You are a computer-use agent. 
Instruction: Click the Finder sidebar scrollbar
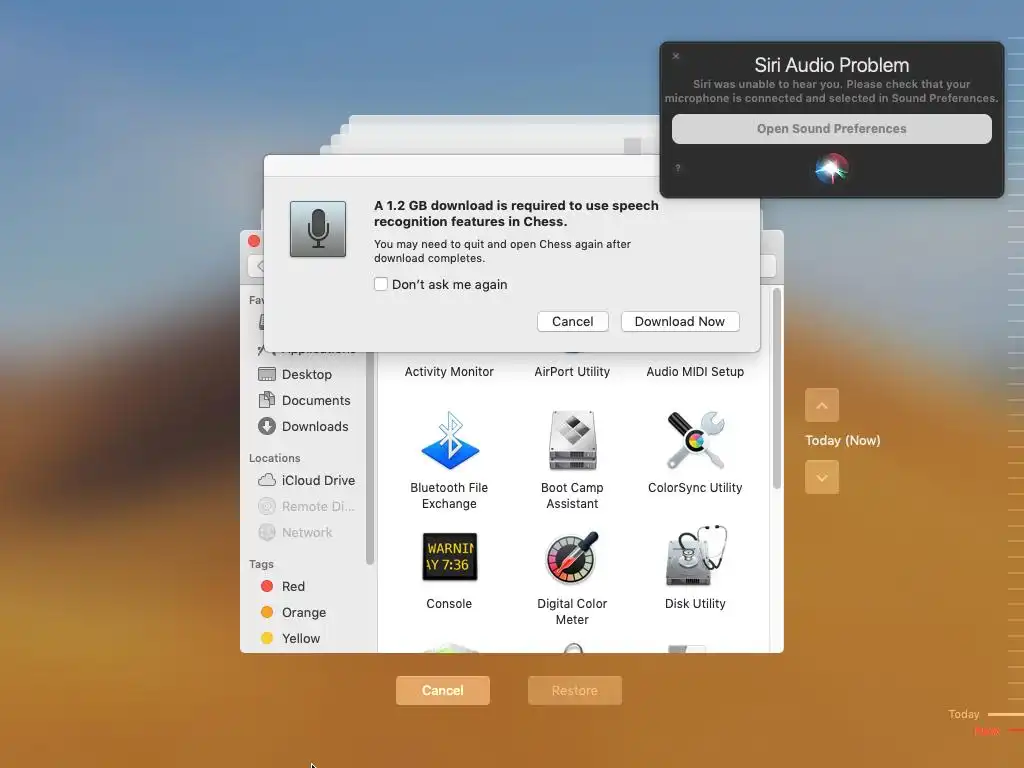click(x=370, y=458)
